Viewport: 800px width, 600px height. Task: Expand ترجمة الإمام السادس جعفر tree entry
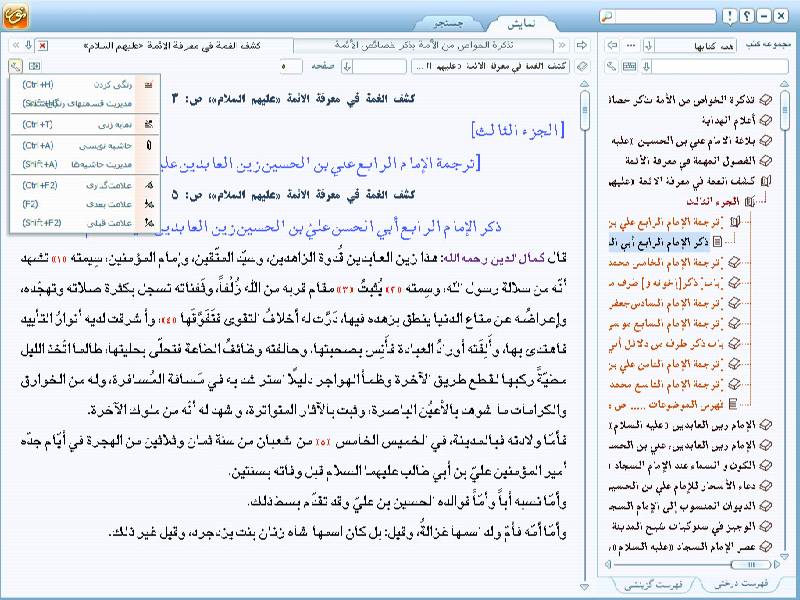click(x=734, y=303)
